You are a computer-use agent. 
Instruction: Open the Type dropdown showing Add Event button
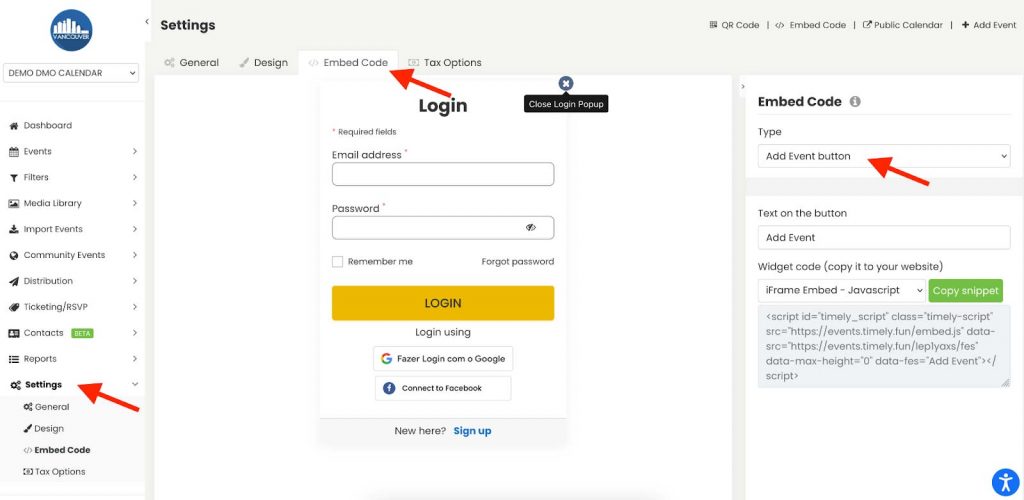click(x=884, y=156)
